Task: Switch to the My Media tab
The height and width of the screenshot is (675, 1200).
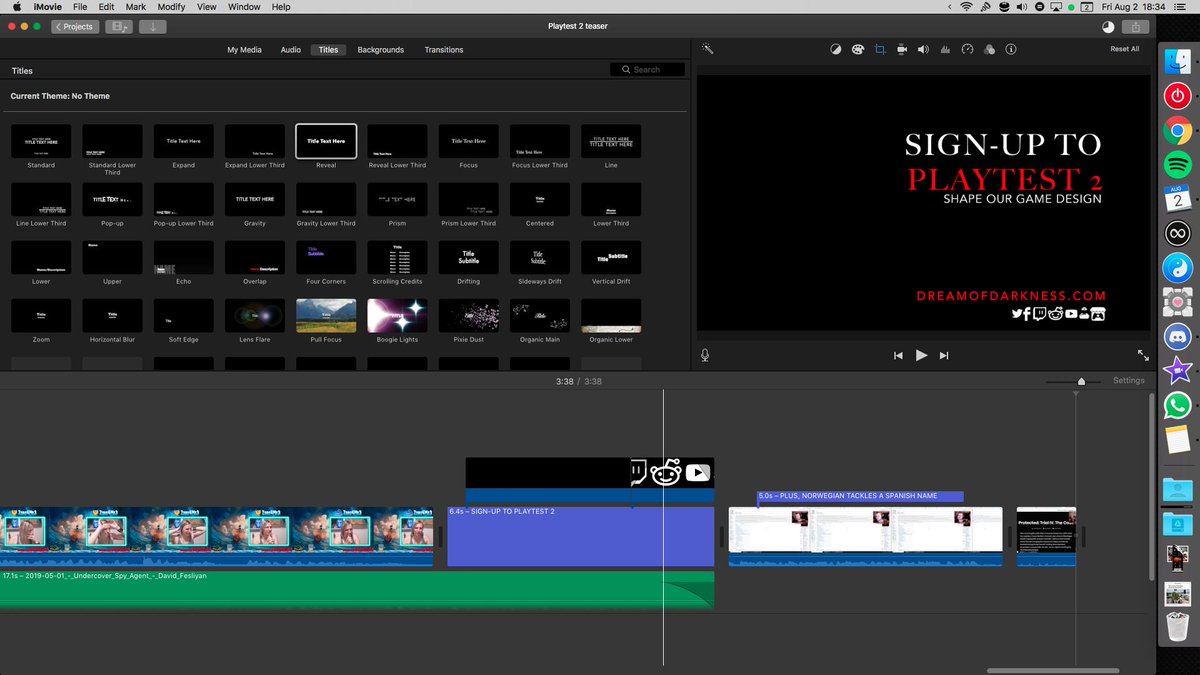Action: pyautogui.click(x=245, y=50)
